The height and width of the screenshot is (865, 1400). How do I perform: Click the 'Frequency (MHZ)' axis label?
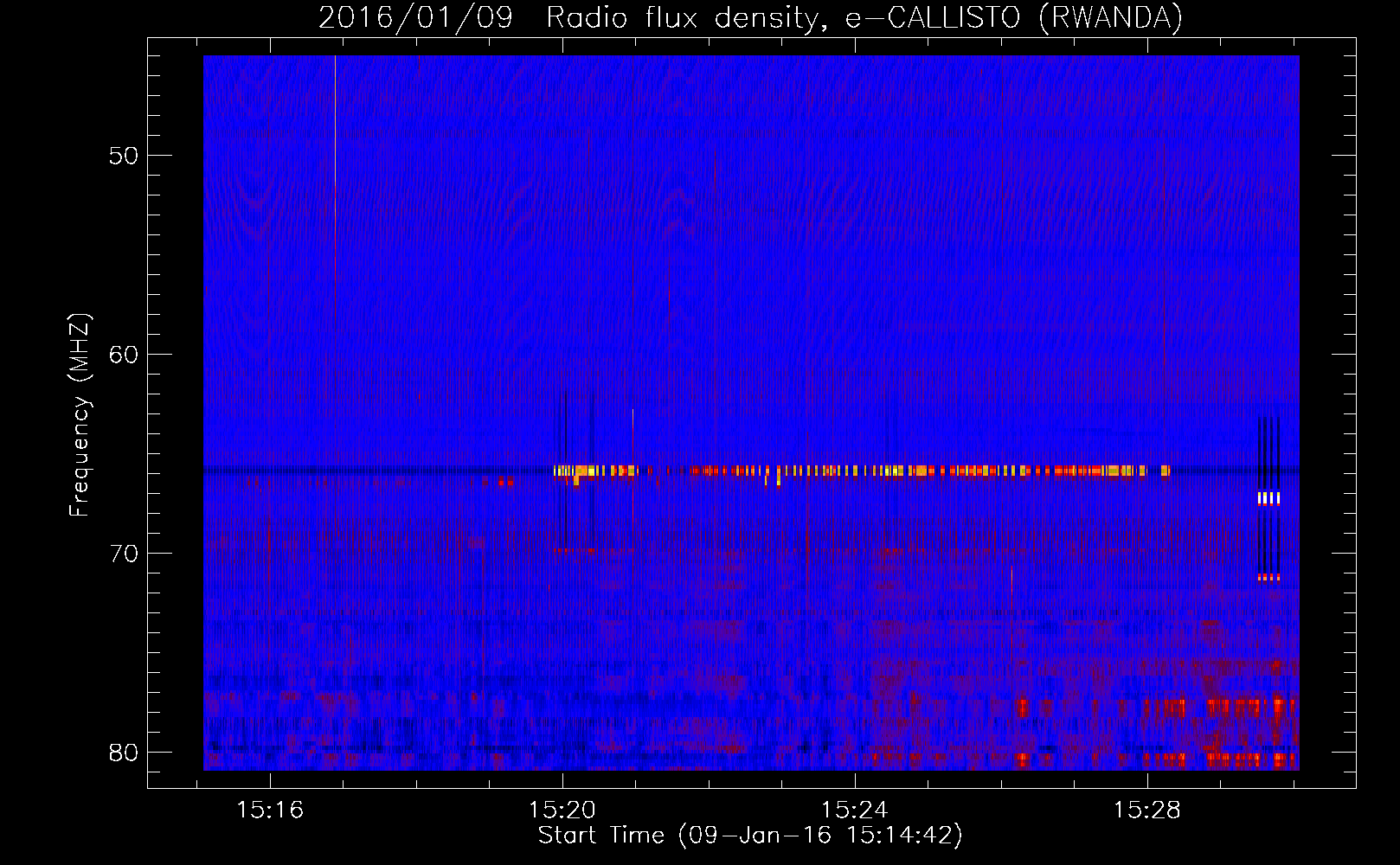click(79, 415)
